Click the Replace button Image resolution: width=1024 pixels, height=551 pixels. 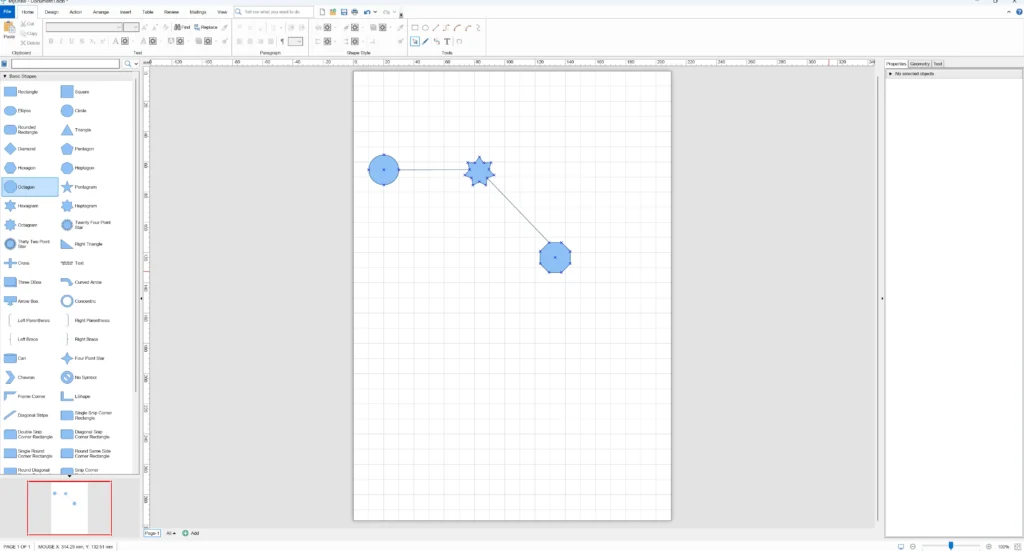206,27
